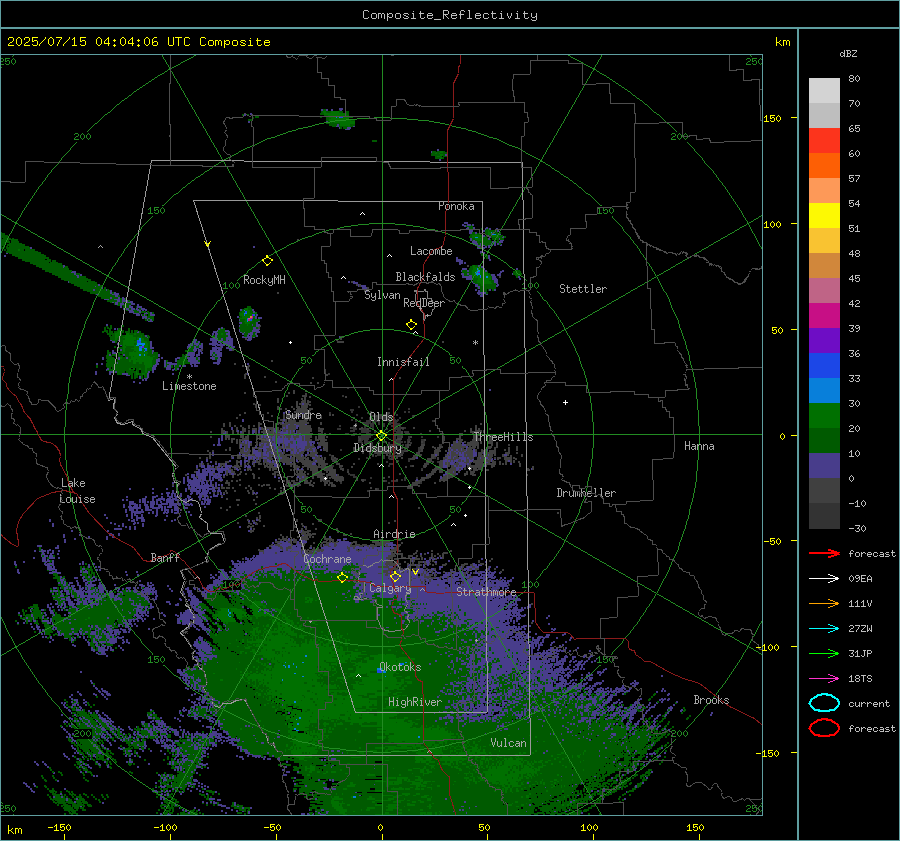Click the Lake Louise label
The image size is (900, 841).
[x=77, y=491]
